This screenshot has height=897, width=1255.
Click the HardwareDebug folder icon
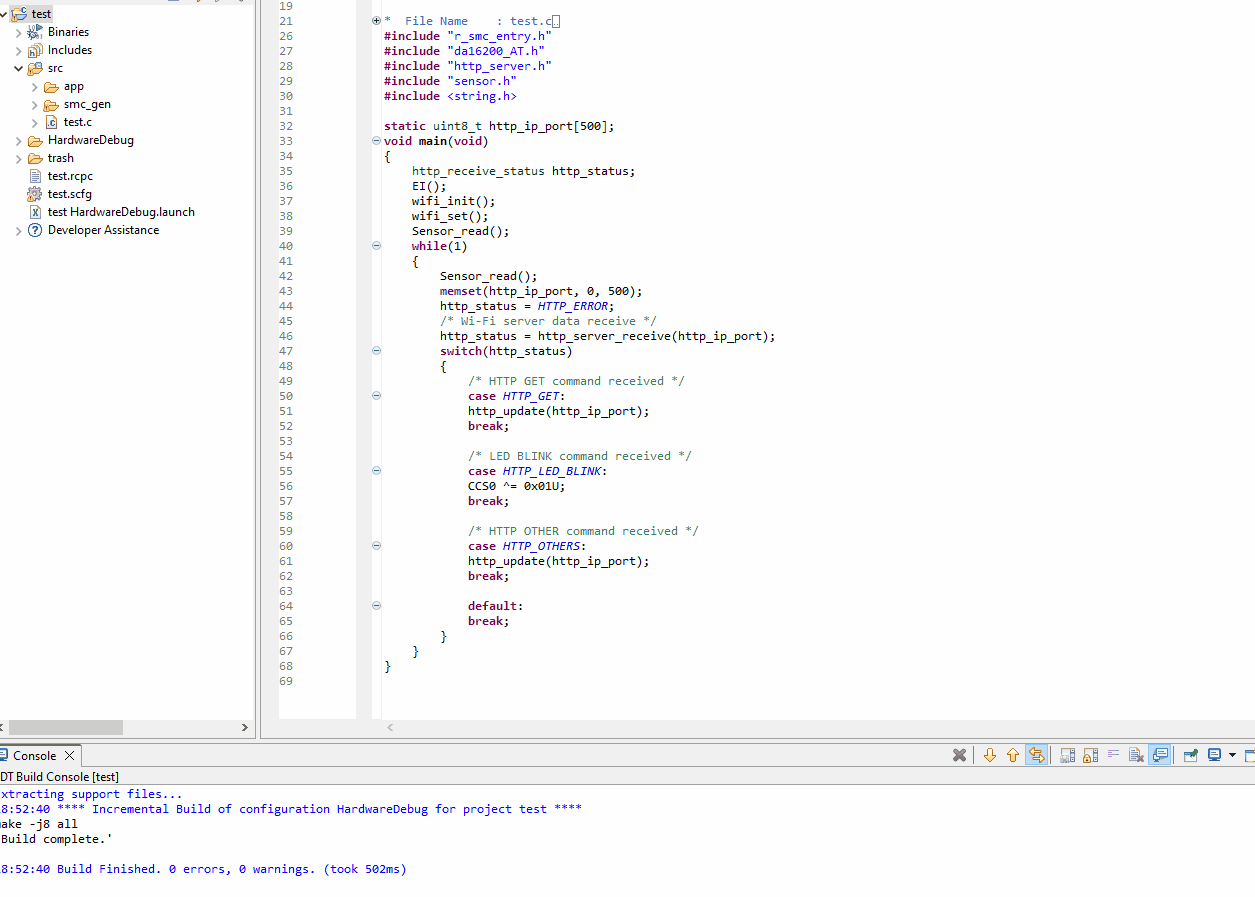tap(35, 140)
